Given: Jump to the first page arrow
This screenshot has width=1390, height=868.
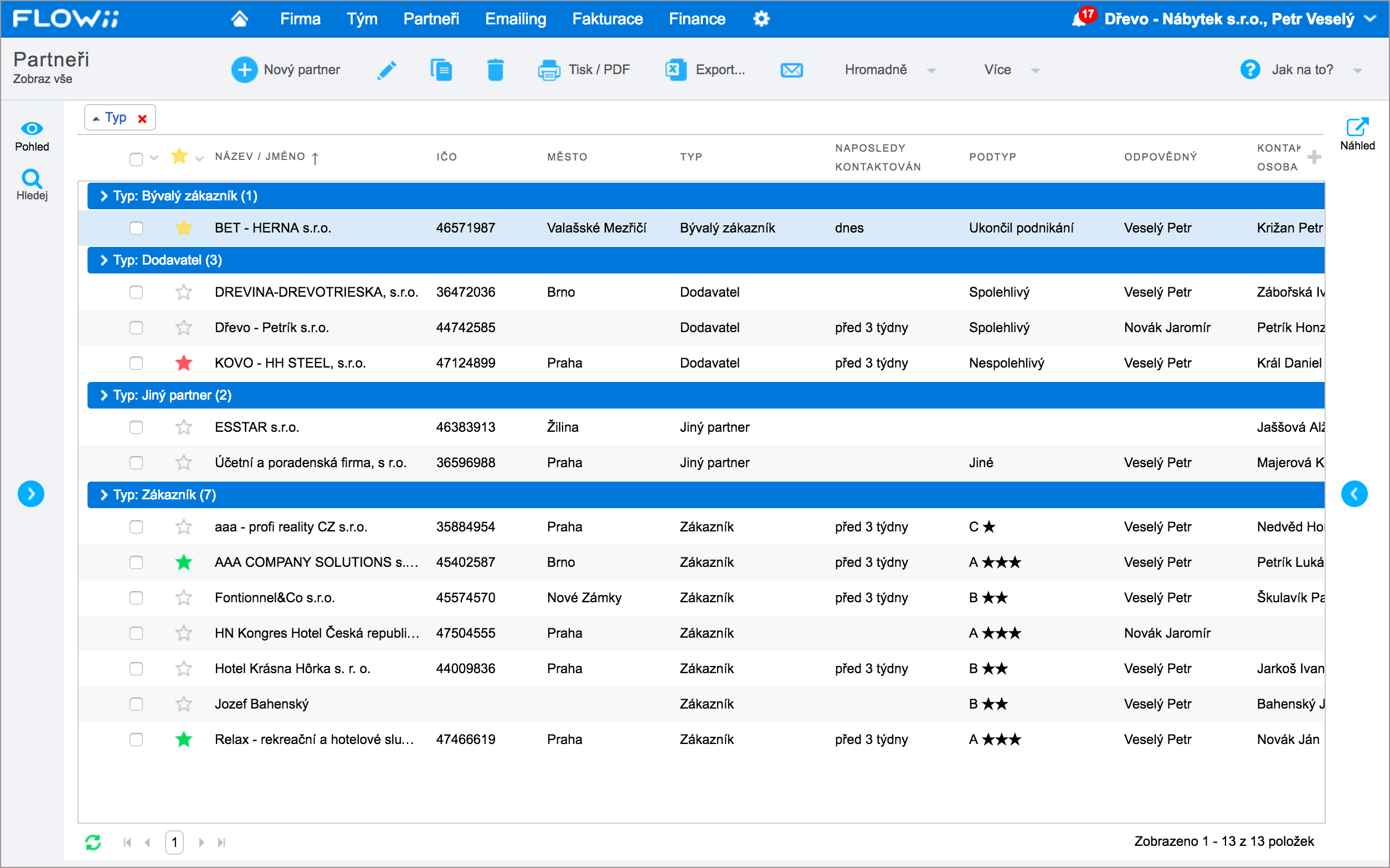Looking at the screenshot, I should (x=127, y=842).
